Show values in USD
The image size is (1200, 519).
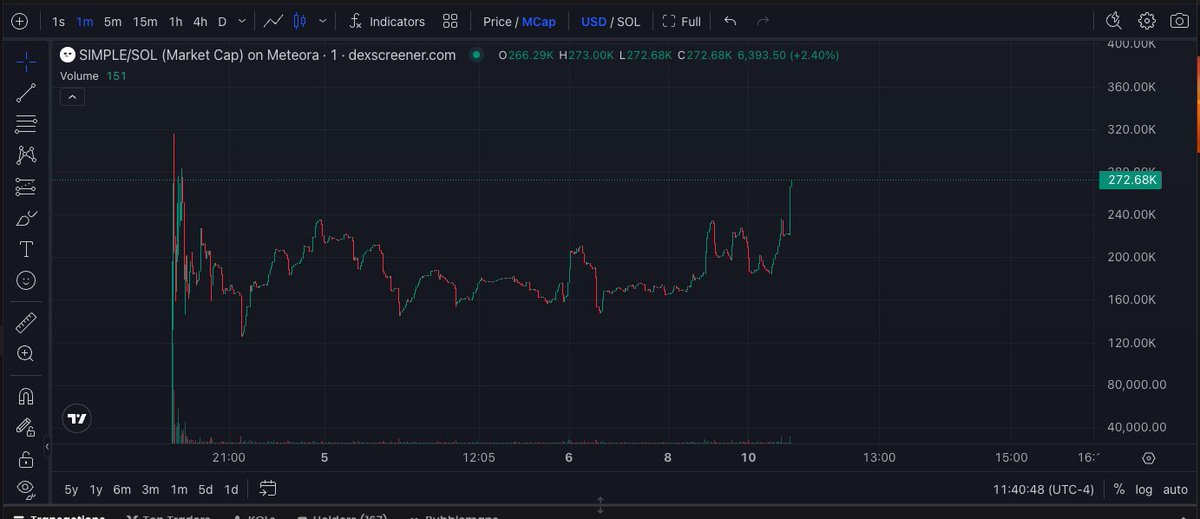click(594, 21)
